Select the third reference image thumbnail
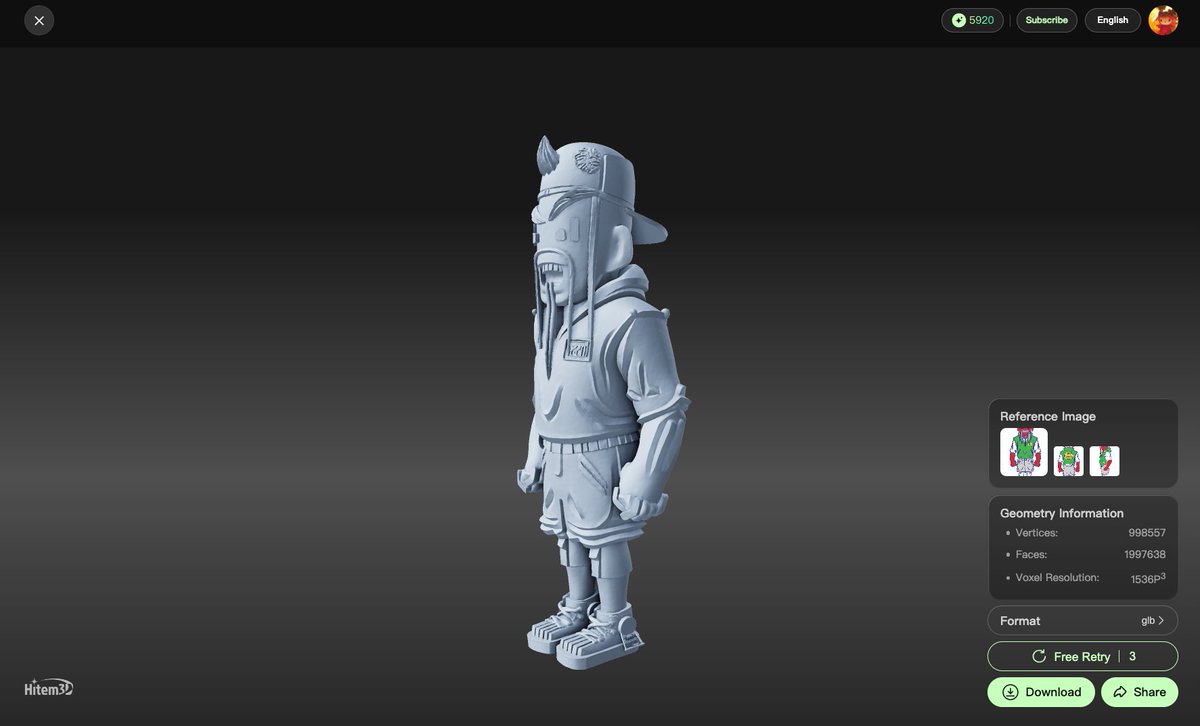Viewport: 1200px width, 726px height. (x=1104, y=461)
